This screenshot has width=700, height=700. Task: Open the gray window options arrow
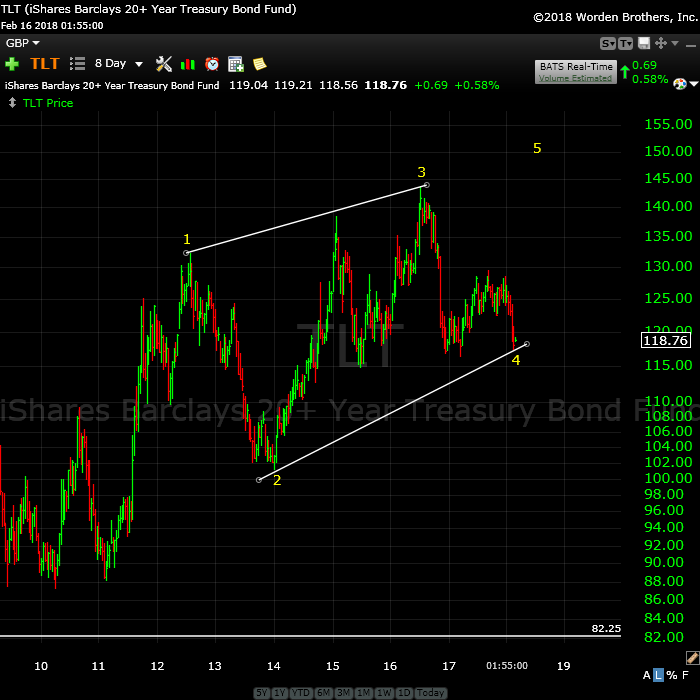(675, 43)
